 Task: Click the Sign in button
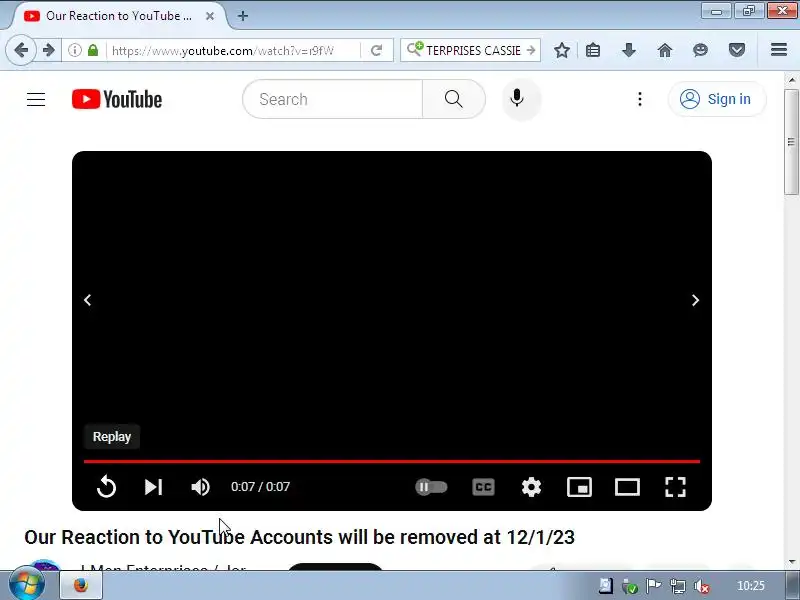click(717, 99)
